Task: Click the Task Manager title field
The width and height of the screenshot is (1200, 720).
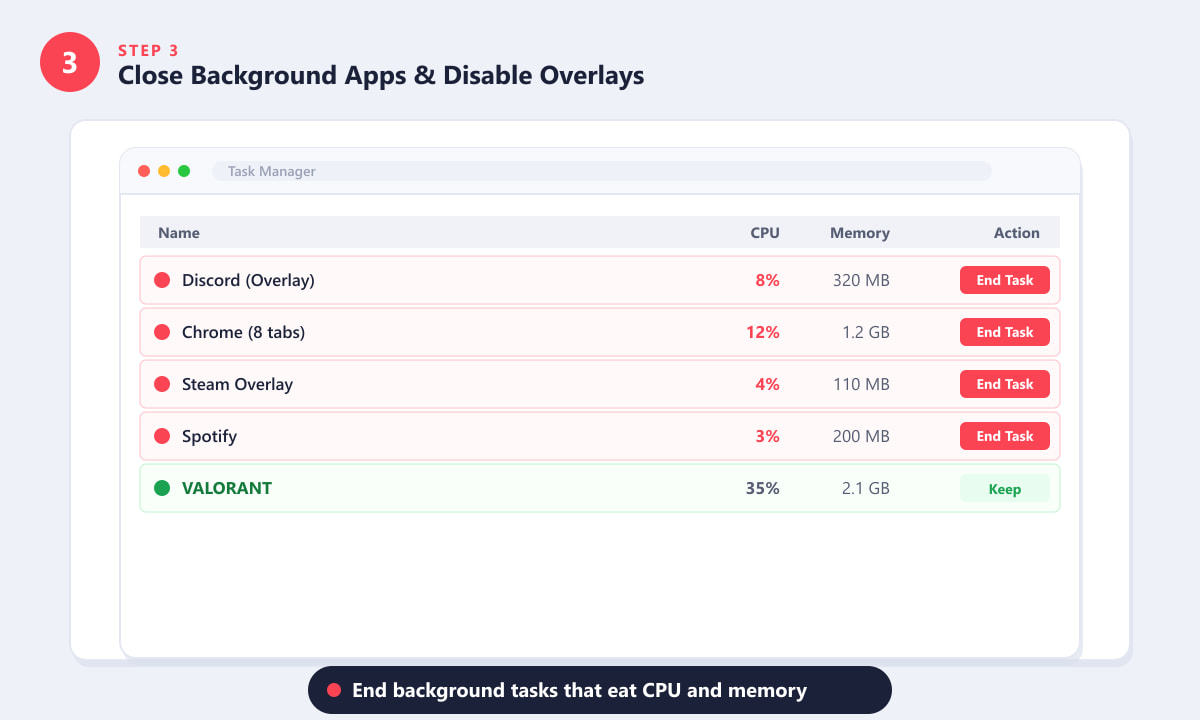Action: (602, 171)
